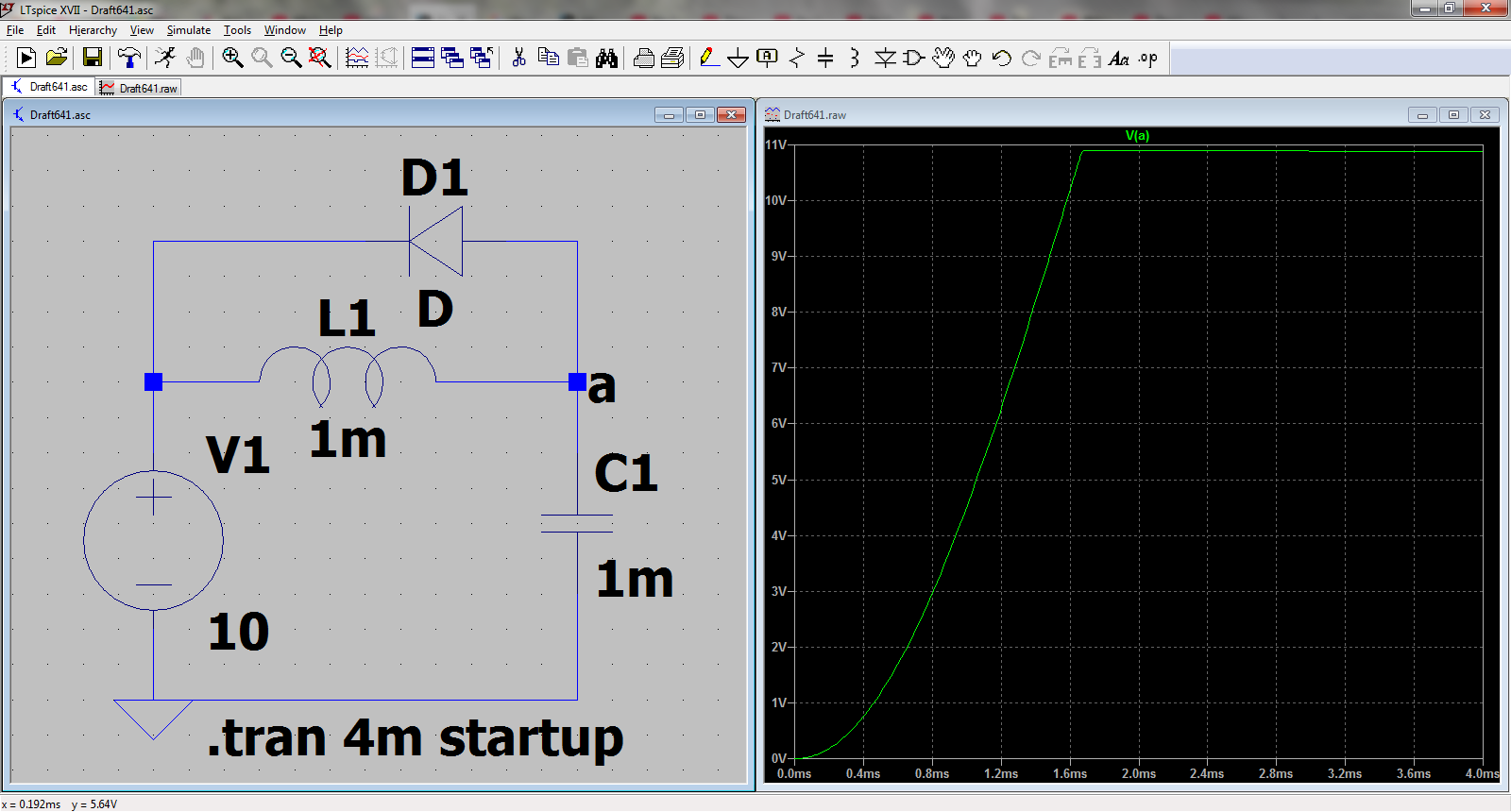Open the Help menu

pos(331,30)
